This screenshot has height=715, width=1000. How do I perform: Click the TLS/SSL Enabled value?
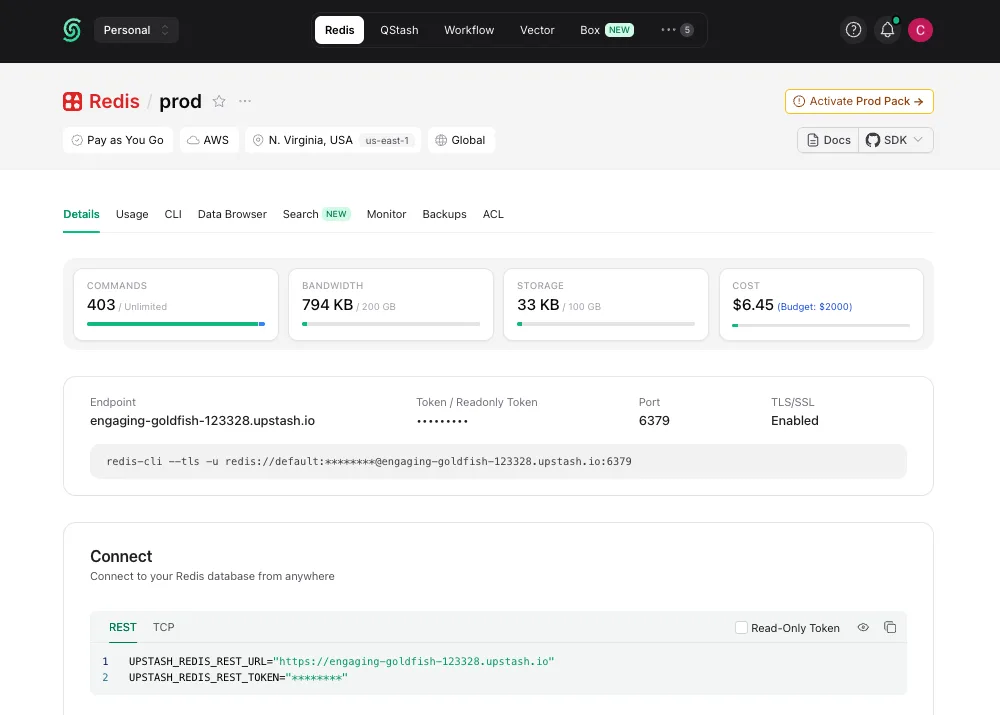[x=794, y=420]
